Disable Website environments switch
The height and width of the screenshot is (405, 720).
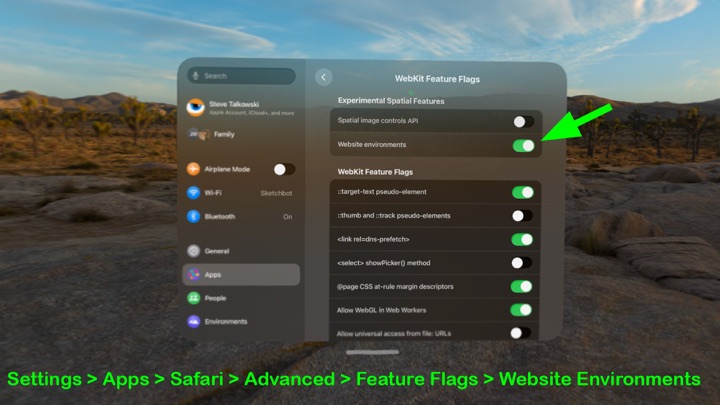[523, 146]
